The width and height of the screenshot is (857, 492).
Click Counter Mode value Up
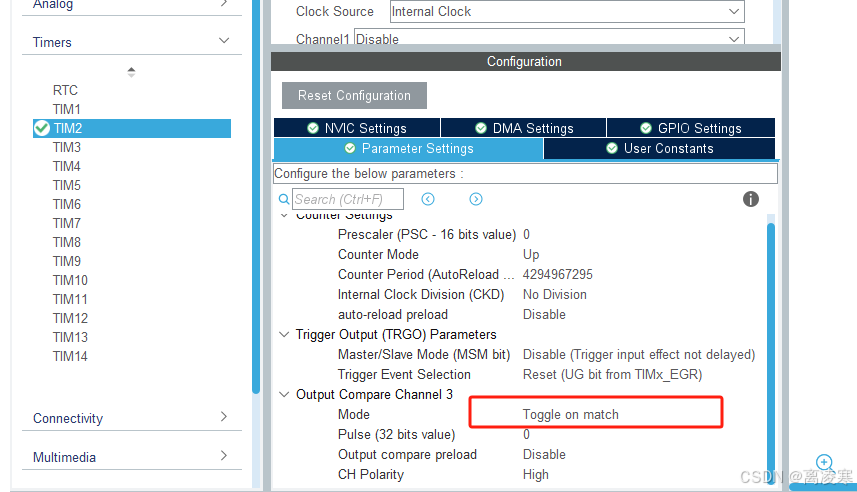click(531, 255)
